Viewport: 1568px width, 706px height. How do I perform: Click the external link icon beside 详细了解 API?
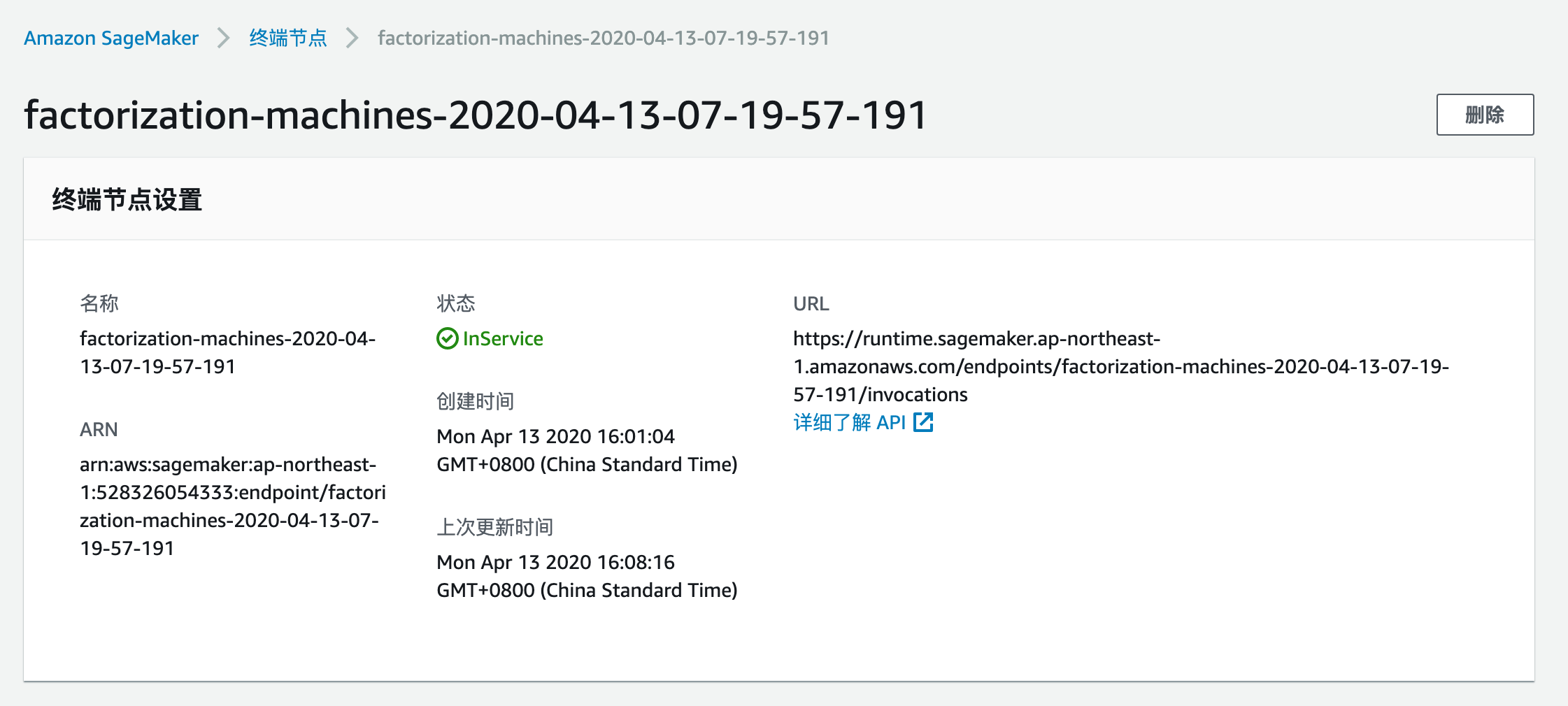tap(923, 422)
